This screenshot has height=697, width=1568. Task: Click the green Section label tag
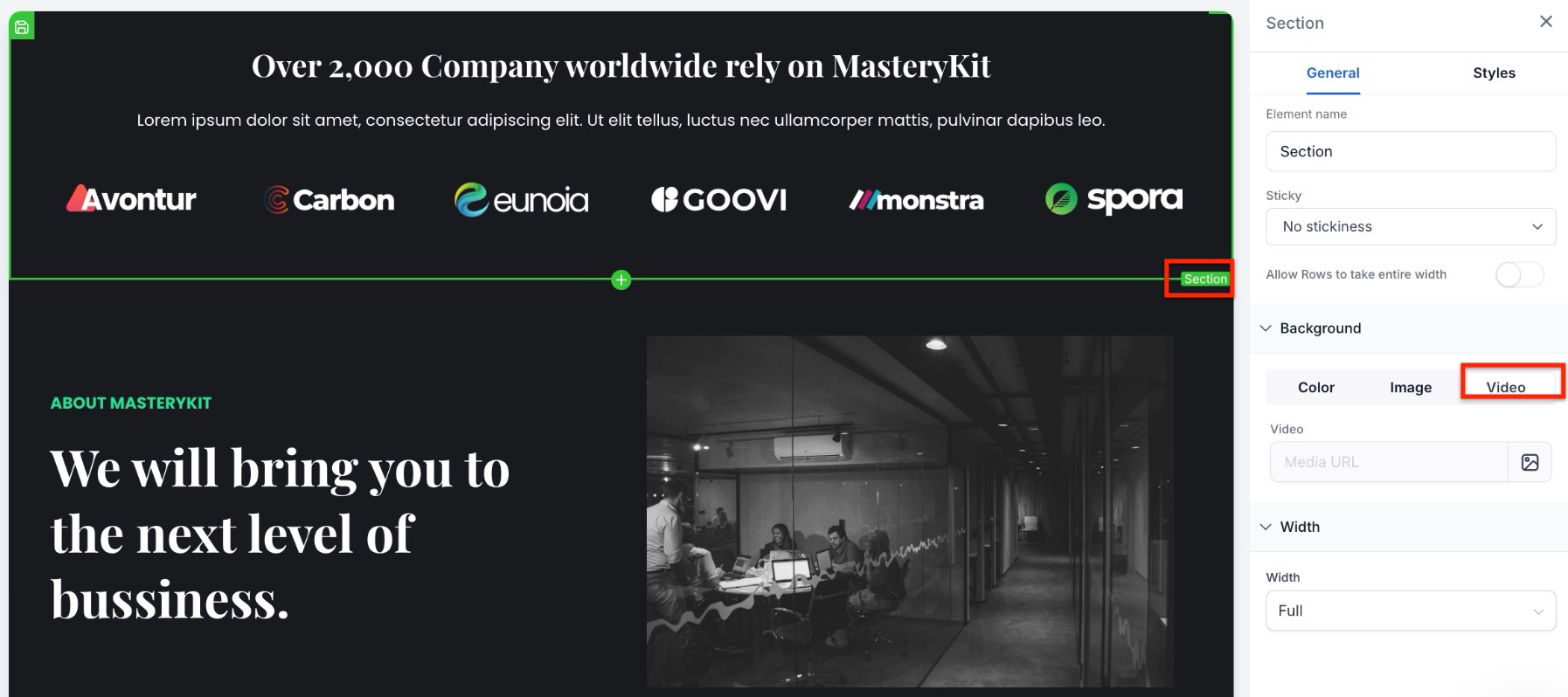(x=1205, y=279)
